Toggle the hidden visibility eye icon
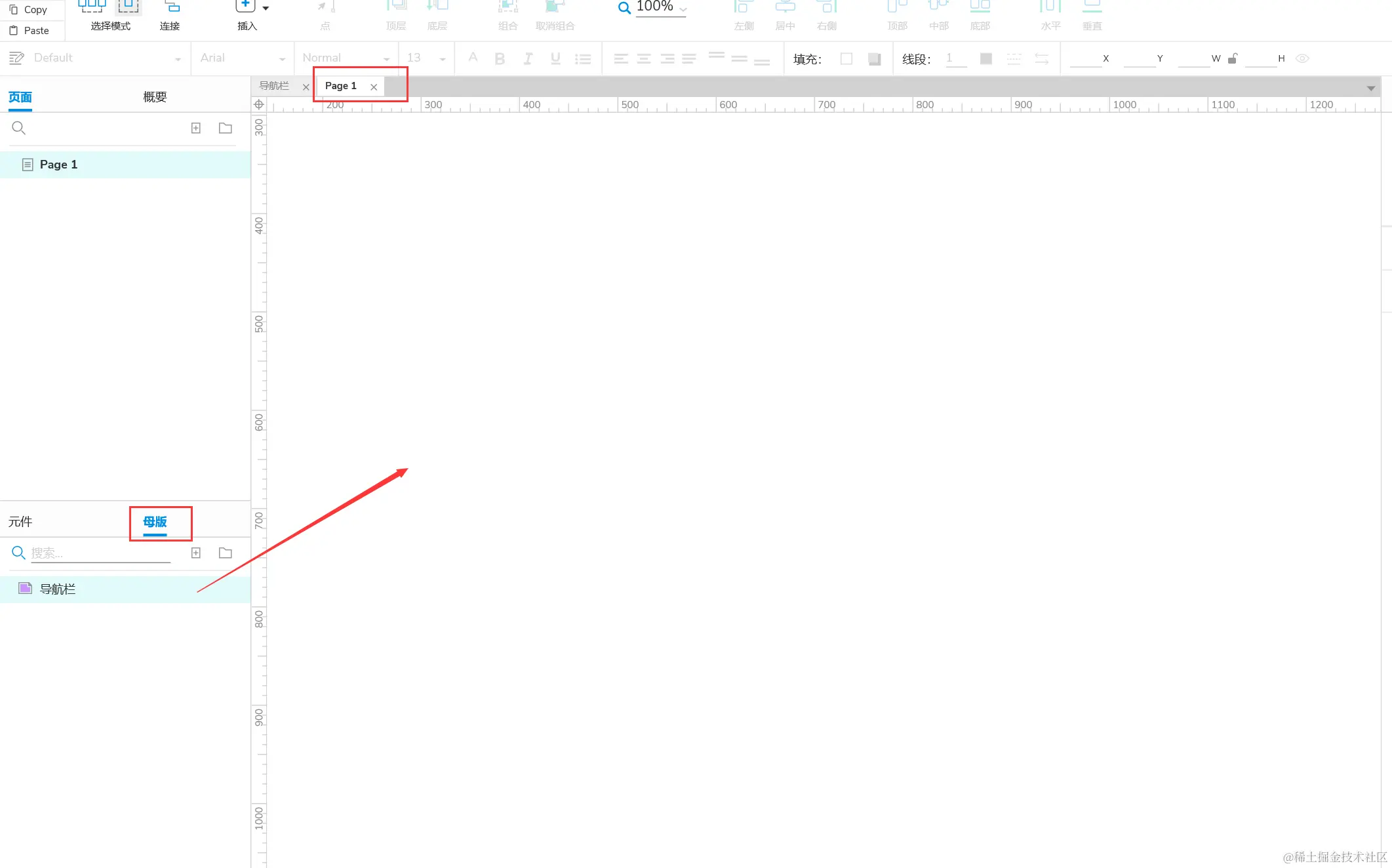This screenshot has width=1392, height=868. pyautogui.click(x=1302, y=59)
